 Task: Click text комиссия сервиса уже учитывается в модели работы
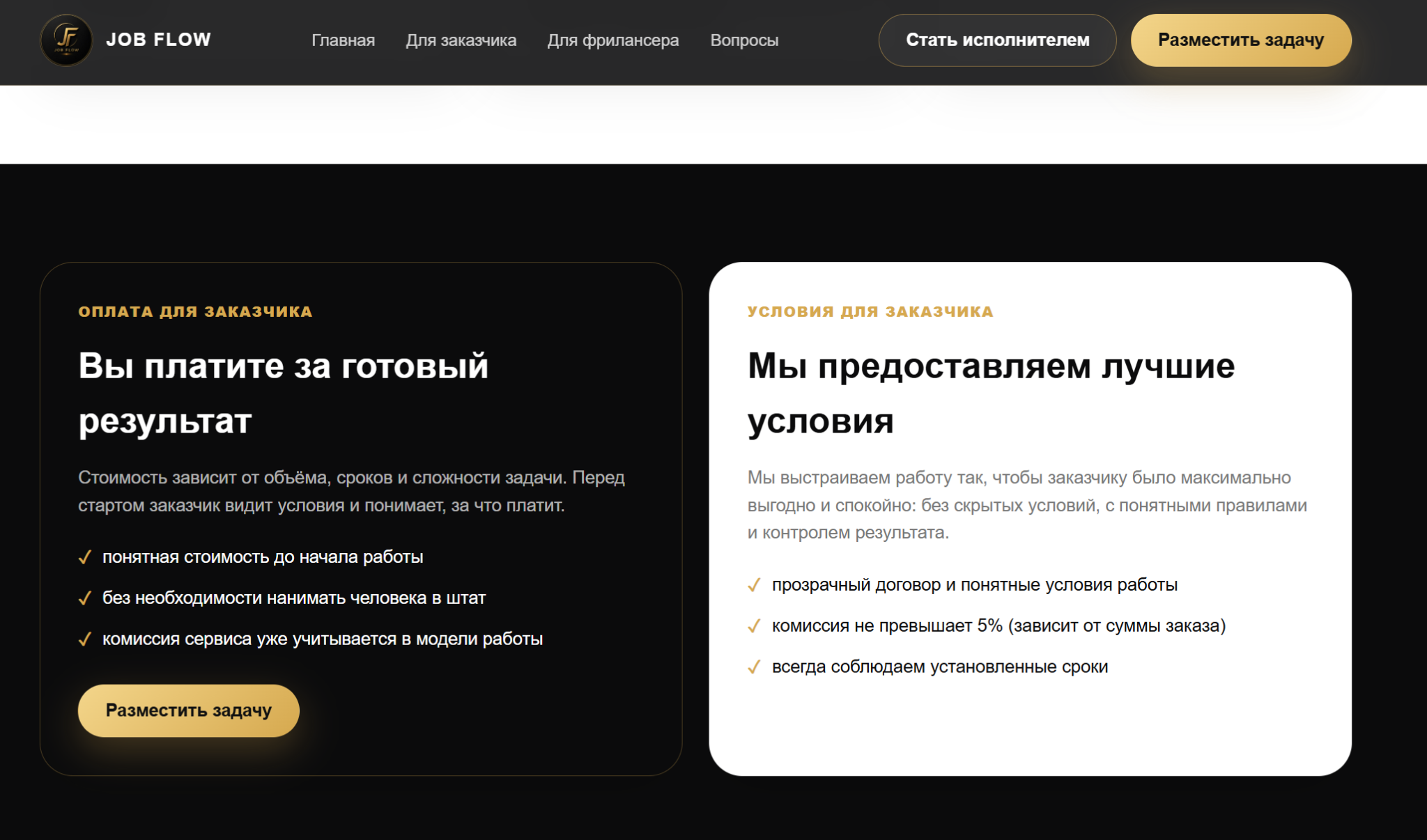[323, 639]
